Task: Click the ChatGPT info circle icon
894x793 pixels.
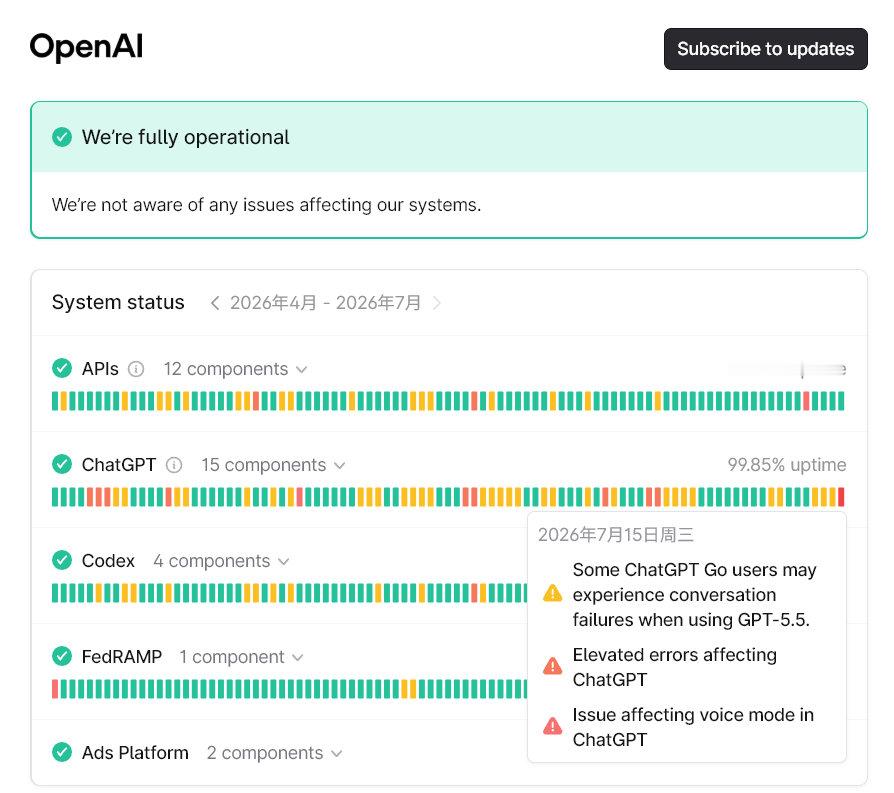Action: click(x=174, y=465)
